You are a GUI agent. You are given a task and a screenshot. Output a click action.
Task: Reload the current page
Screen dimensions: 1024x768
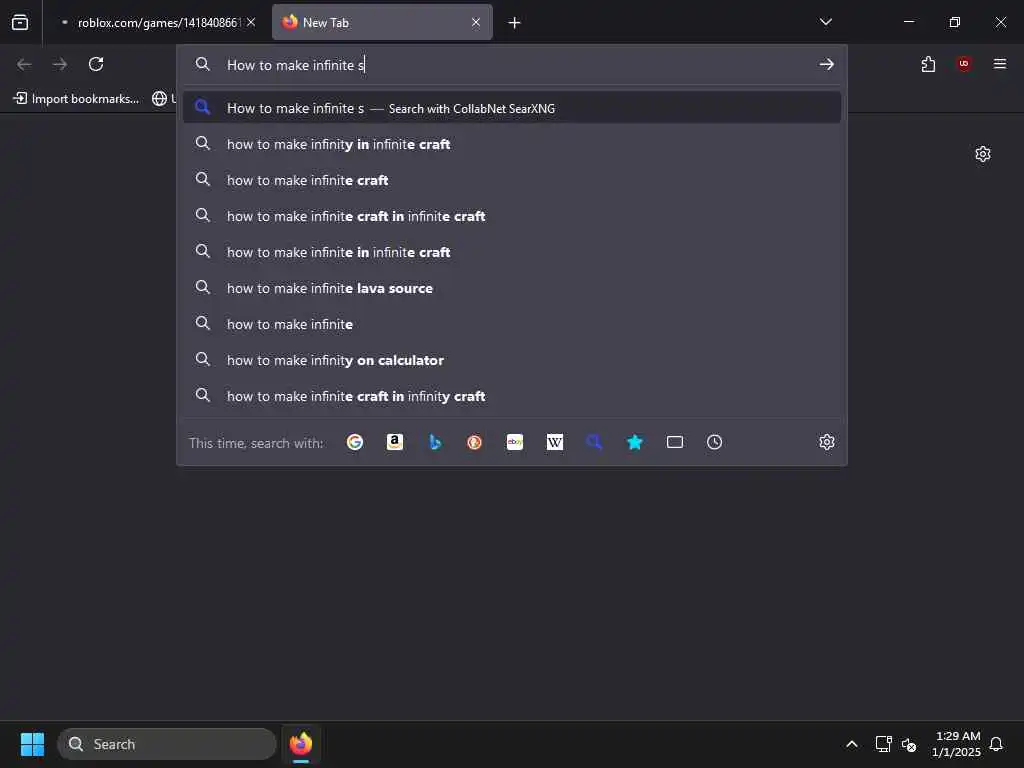coord(96,64)
